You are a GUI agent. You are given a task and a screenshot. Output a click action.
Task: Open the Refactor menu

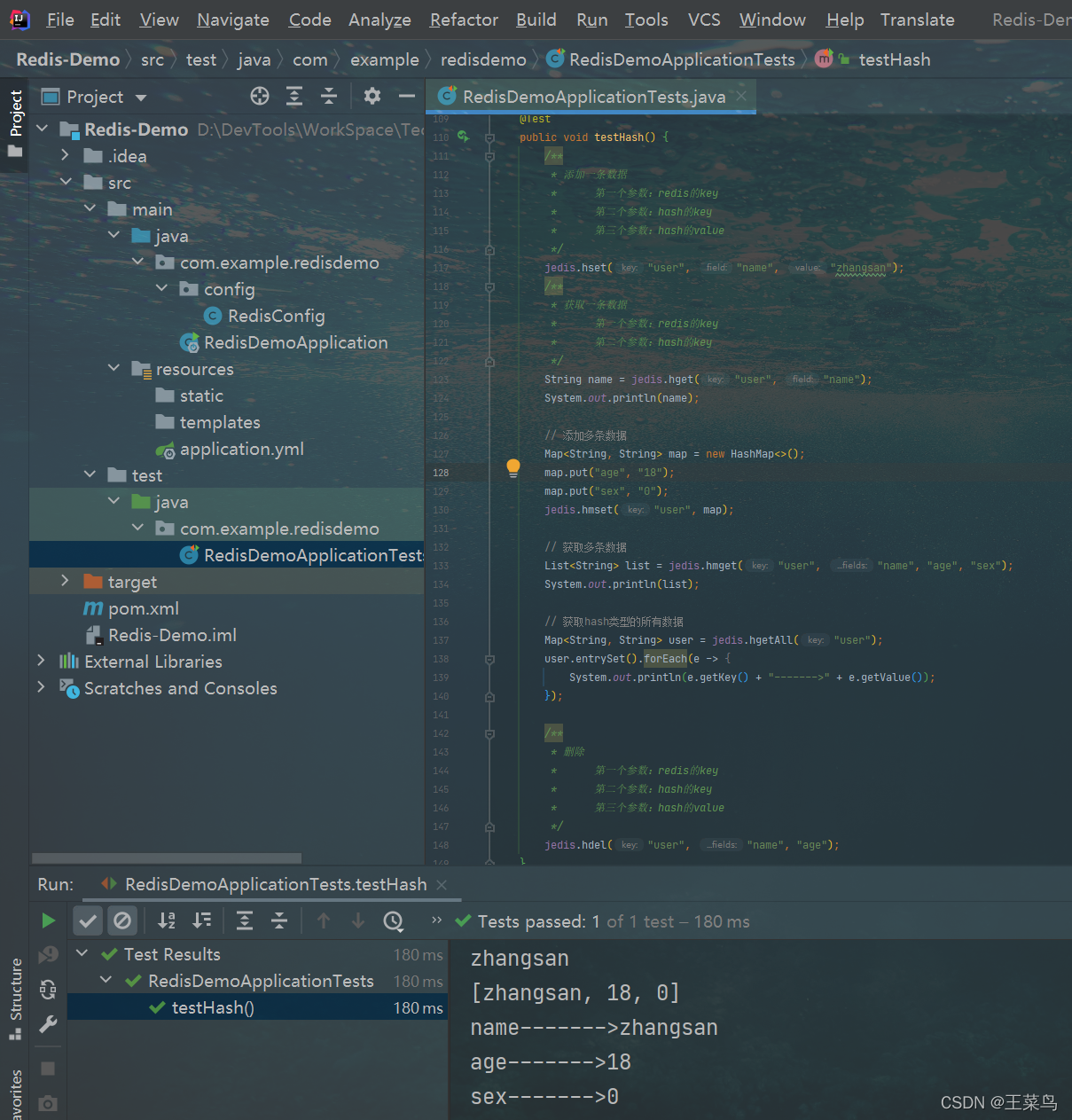pyautogui.click(x=464, y=20)
